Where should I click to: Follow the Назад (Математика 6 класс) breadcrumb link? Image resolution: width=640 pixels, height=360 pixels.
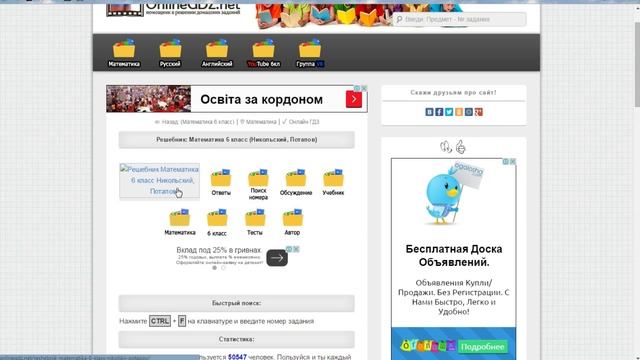click(194, 122)
